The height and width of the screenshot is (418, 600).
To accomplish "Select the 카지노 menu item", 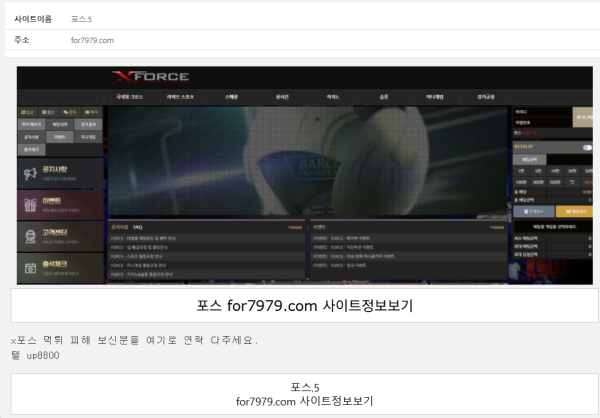I will coord(331,99).
